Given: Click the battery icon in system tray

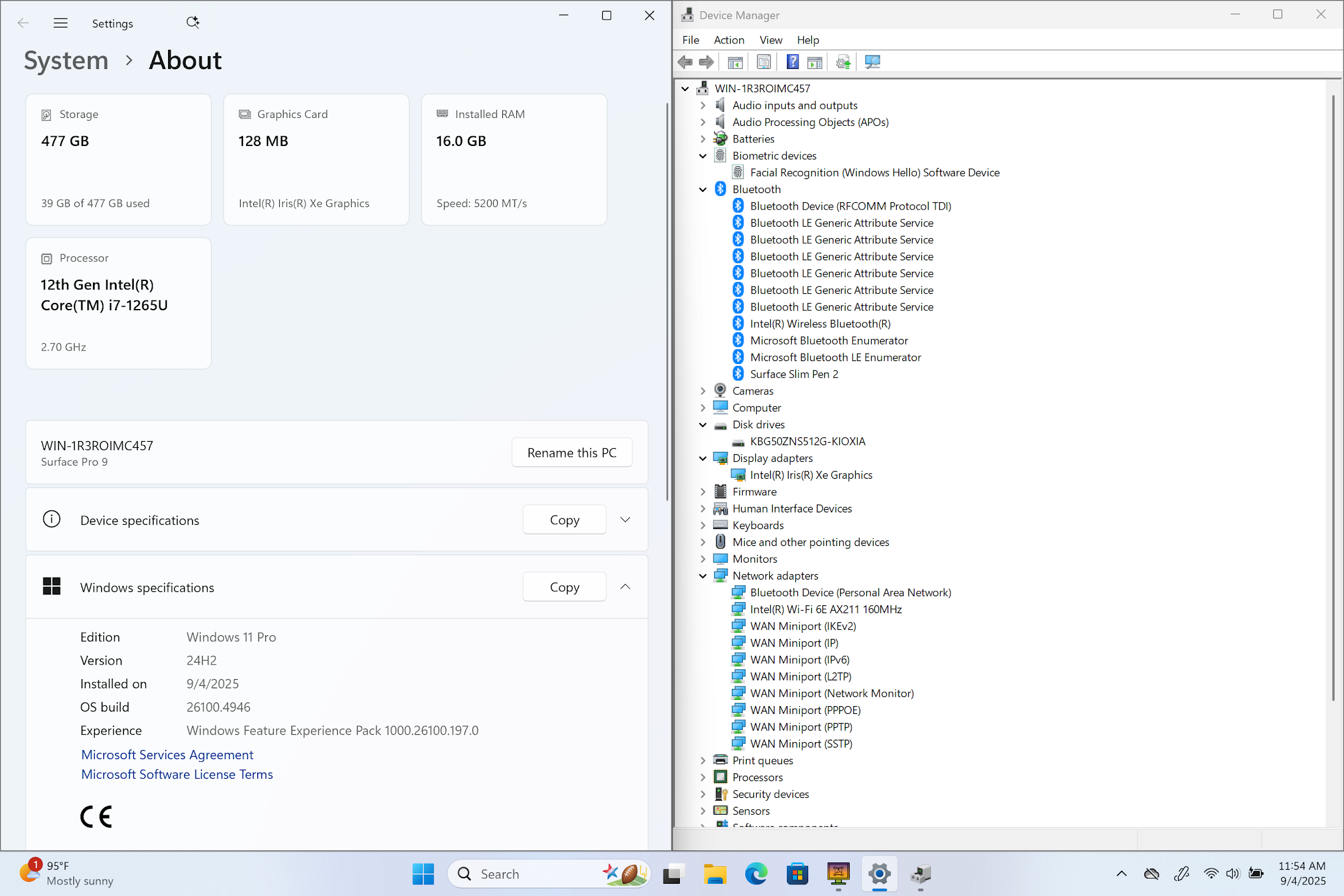Looking at the screenshot, I should coord(1256,874).
